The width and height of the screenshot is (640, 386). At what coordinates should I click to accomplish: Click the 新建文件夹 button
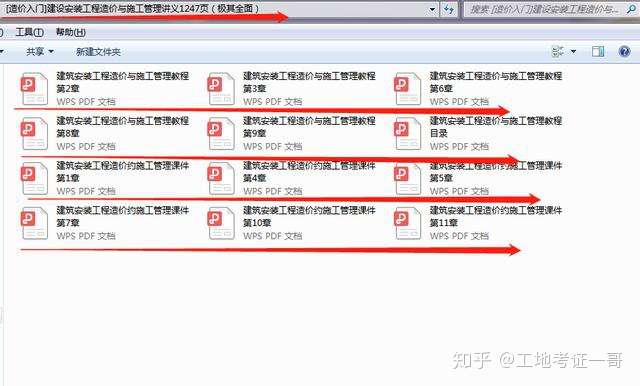98,52
